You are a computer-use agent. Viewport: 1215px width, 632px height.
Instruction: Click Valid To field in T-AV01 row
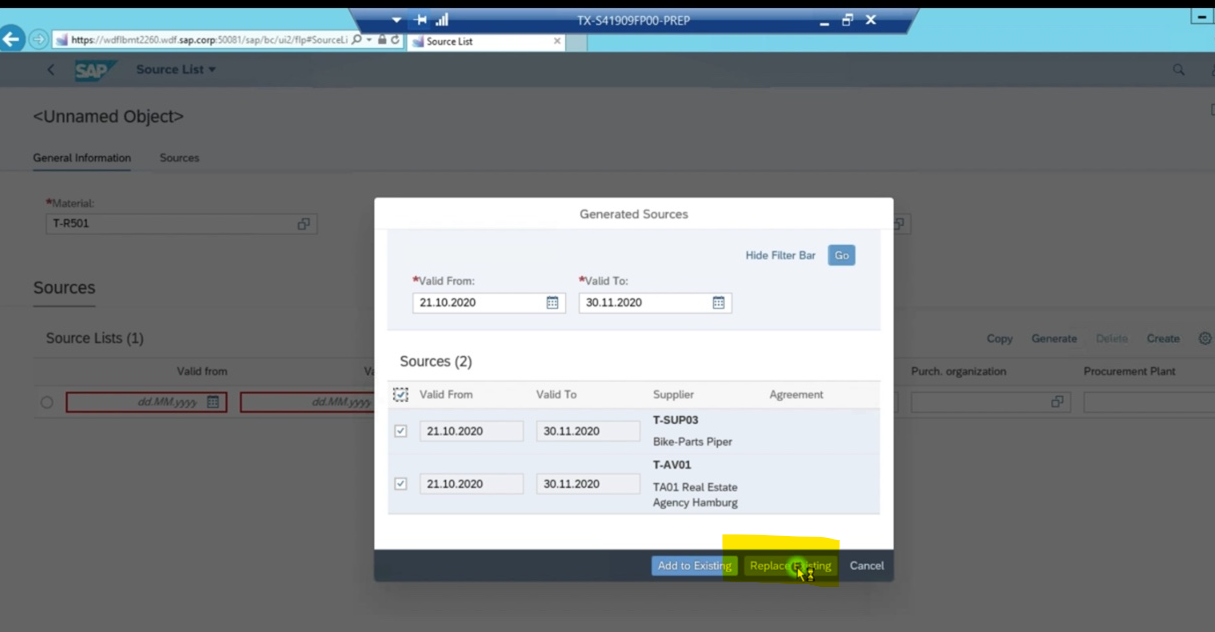point(588,484)
